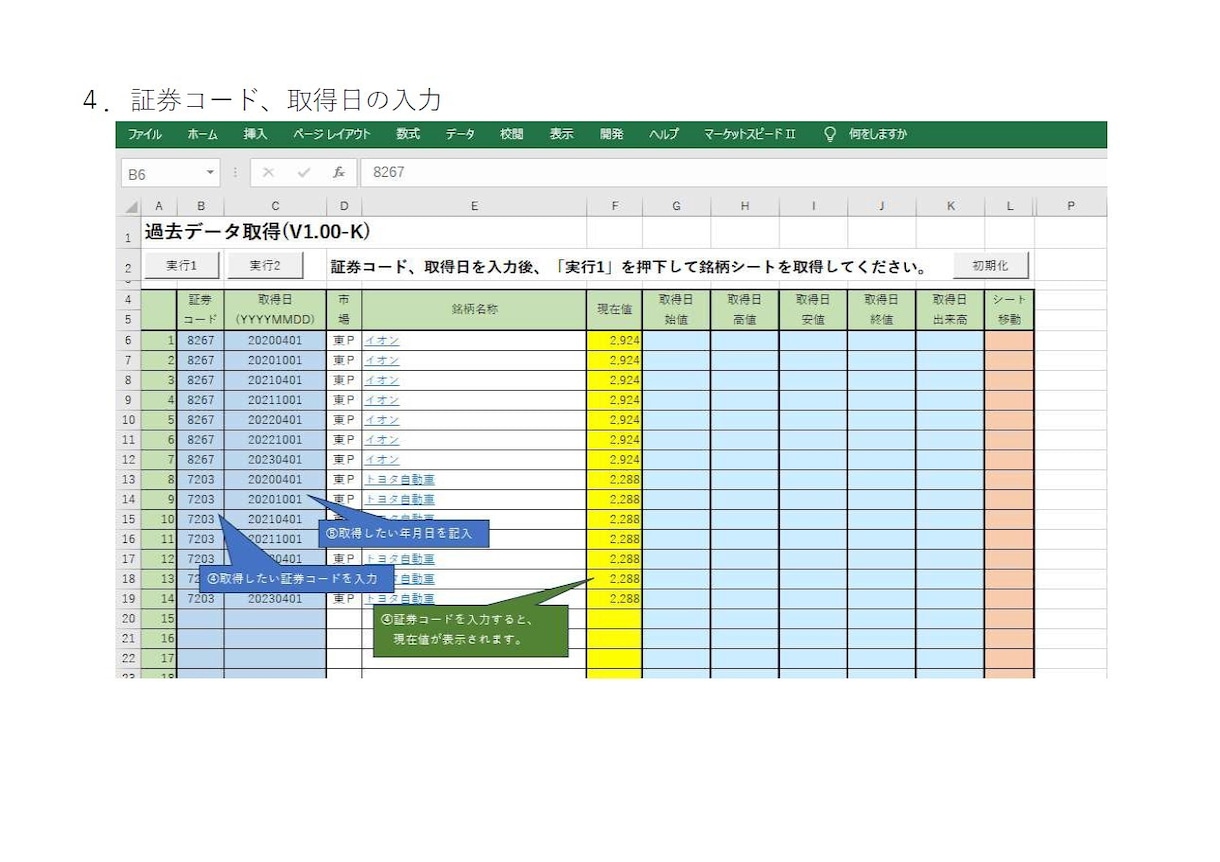
Task: Click the formula bar confirm checkmark icon
Action: click(304, 172)
